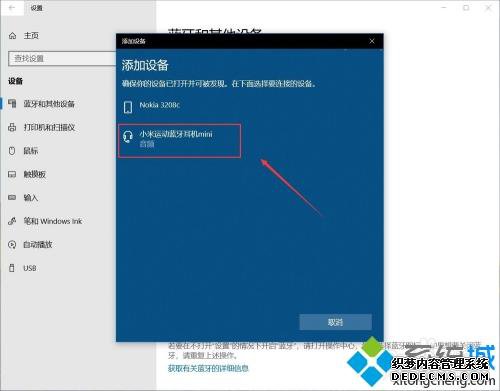
Task: Click the USB icon in sidebar
Action: 12,268
